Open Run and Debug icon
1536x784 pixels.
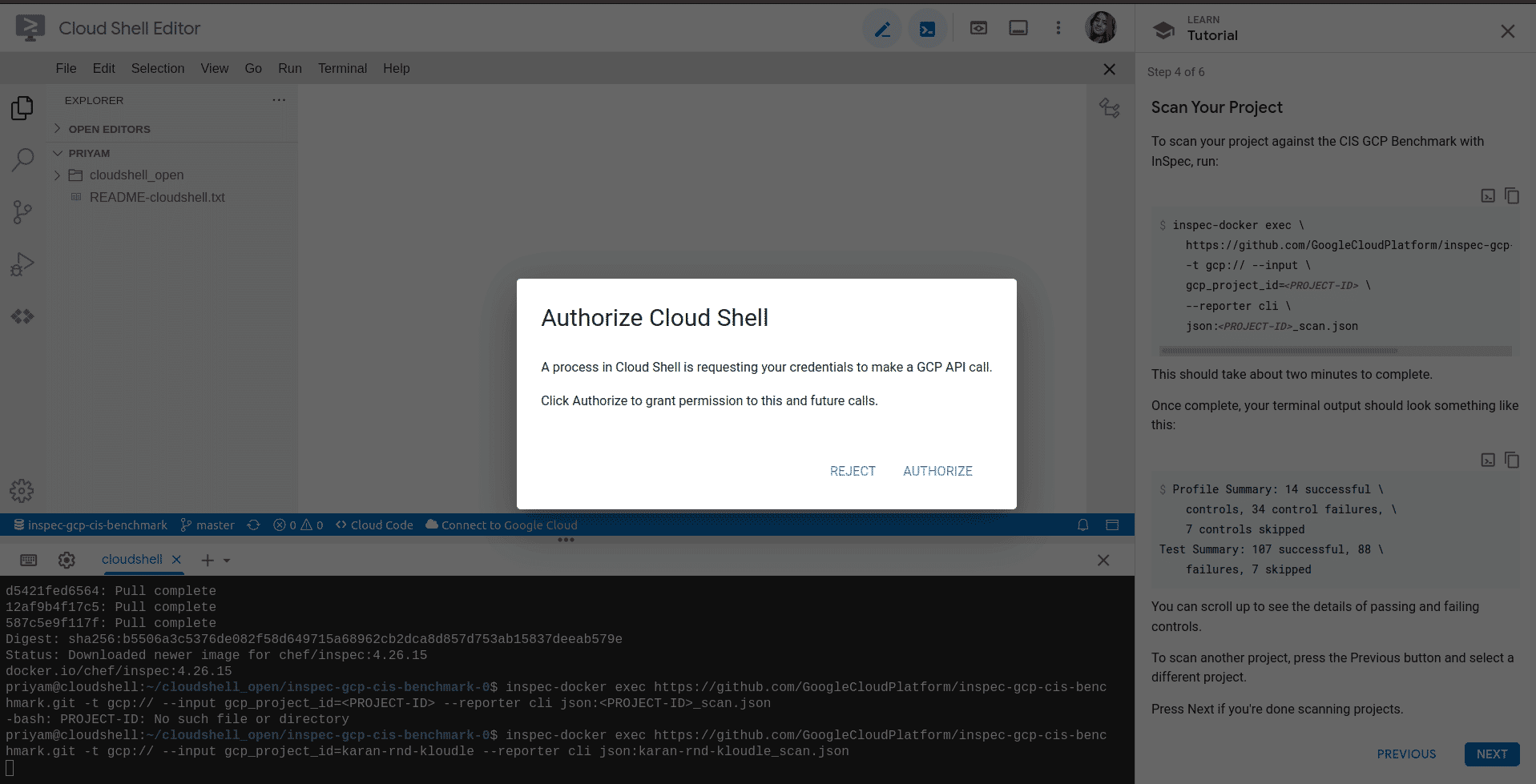22,264
